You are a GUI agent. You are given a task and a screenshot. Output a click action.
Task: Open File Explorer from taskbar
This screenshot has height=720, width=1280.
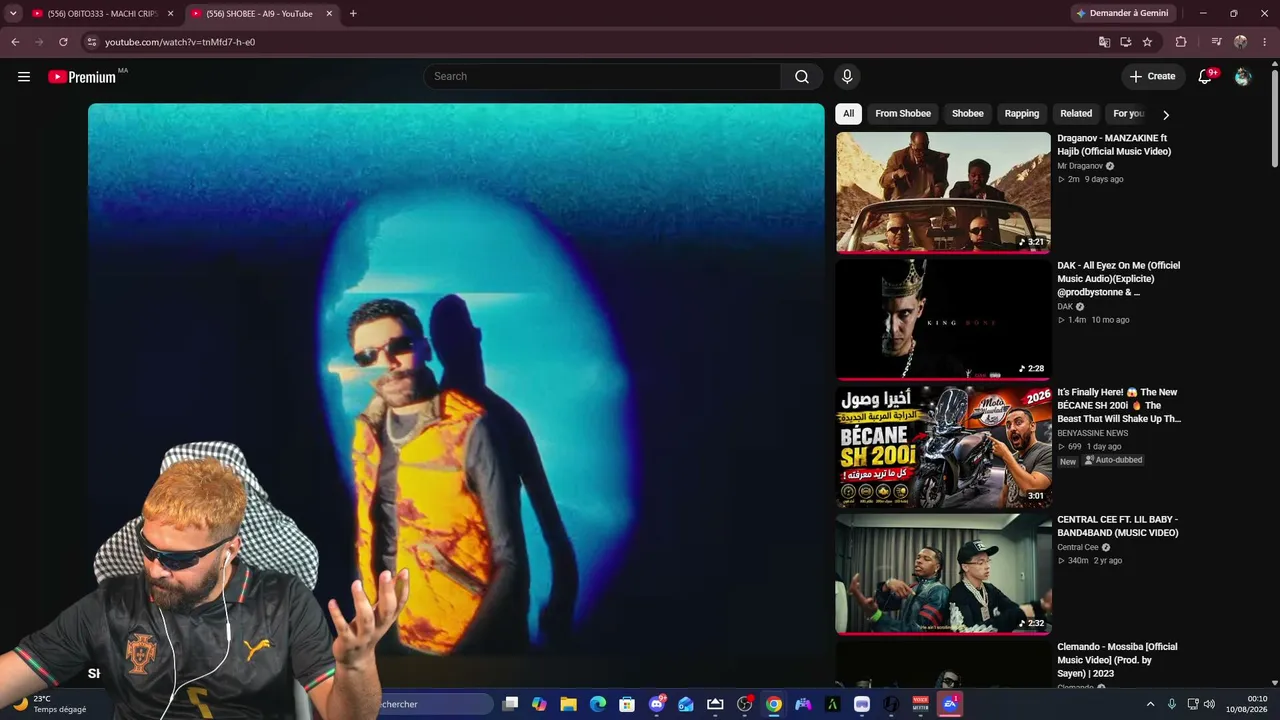point(568,704)
